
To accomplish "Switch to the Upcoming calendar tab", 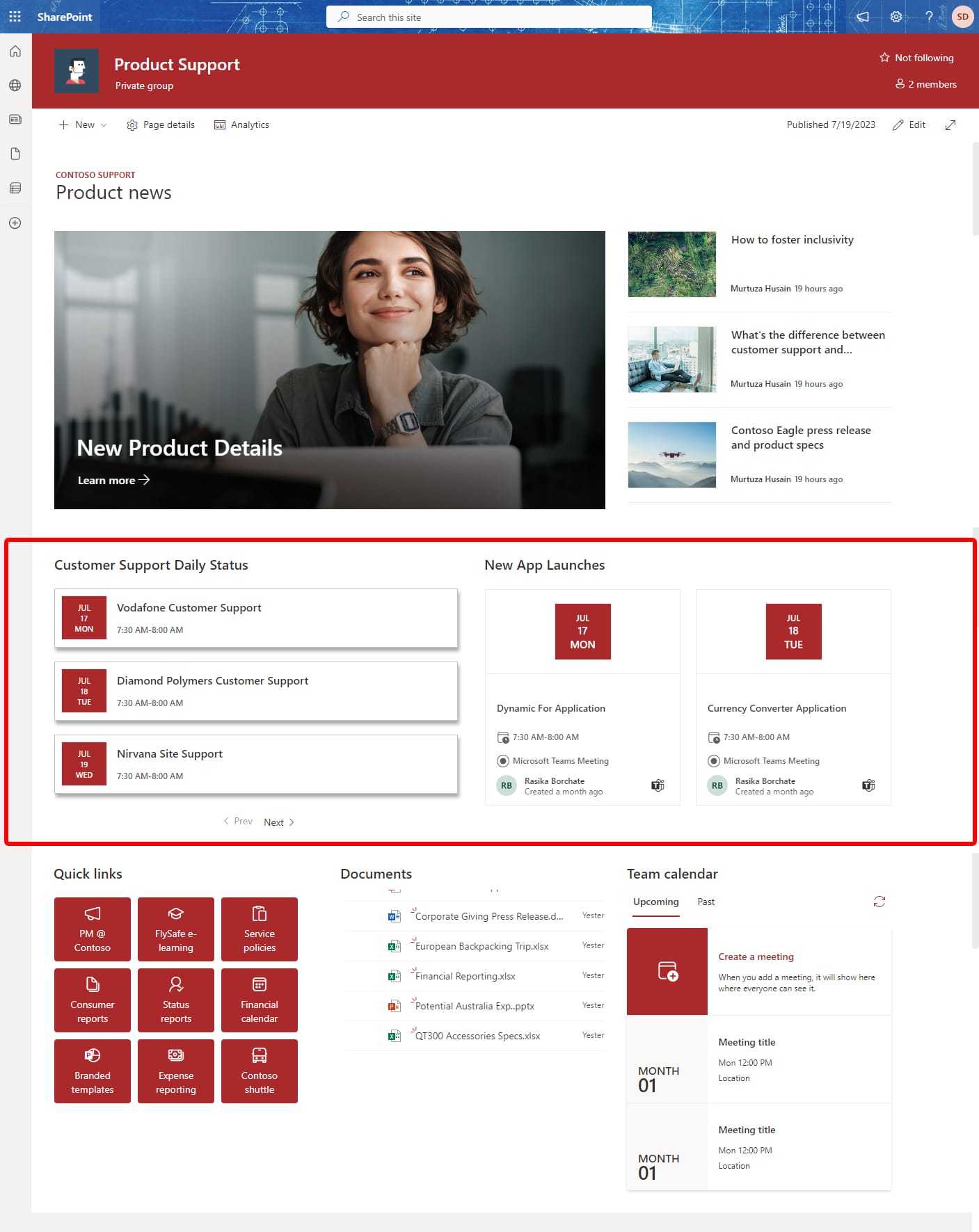I will 656,902.
